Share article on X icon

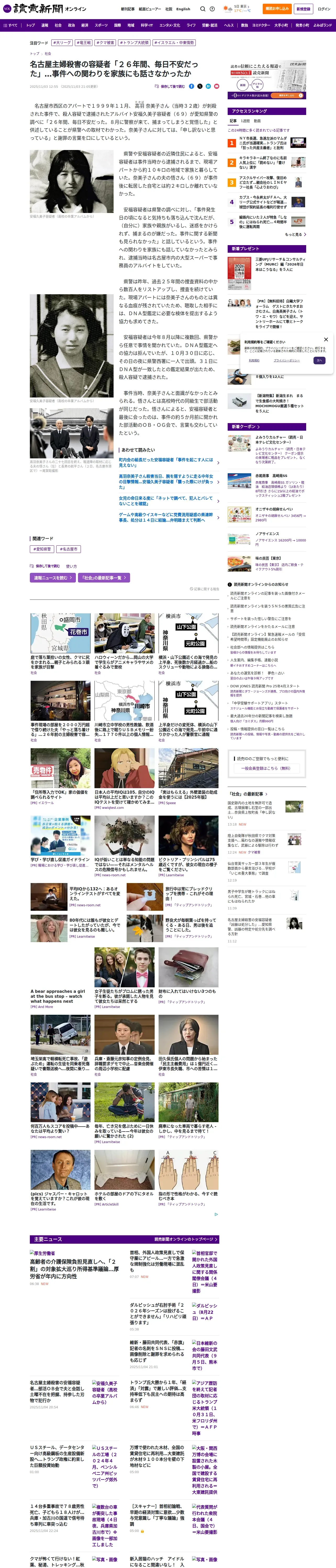[x=200, y=87]
